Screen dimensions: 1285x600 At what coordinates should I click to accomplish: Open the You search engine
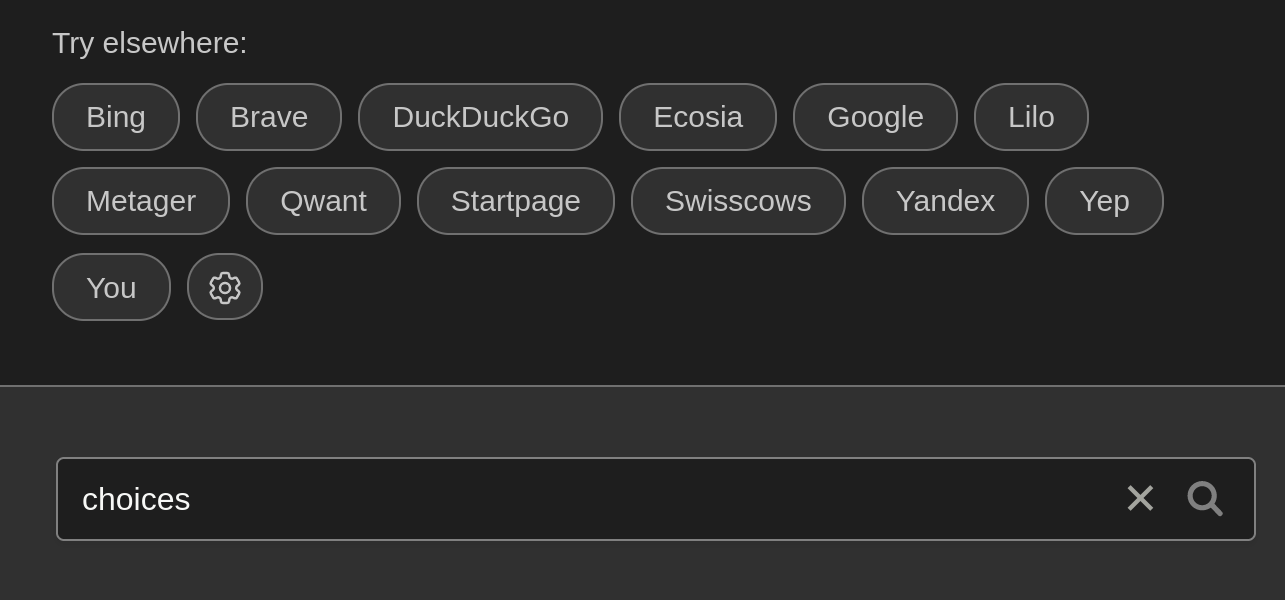click(111, 287)
